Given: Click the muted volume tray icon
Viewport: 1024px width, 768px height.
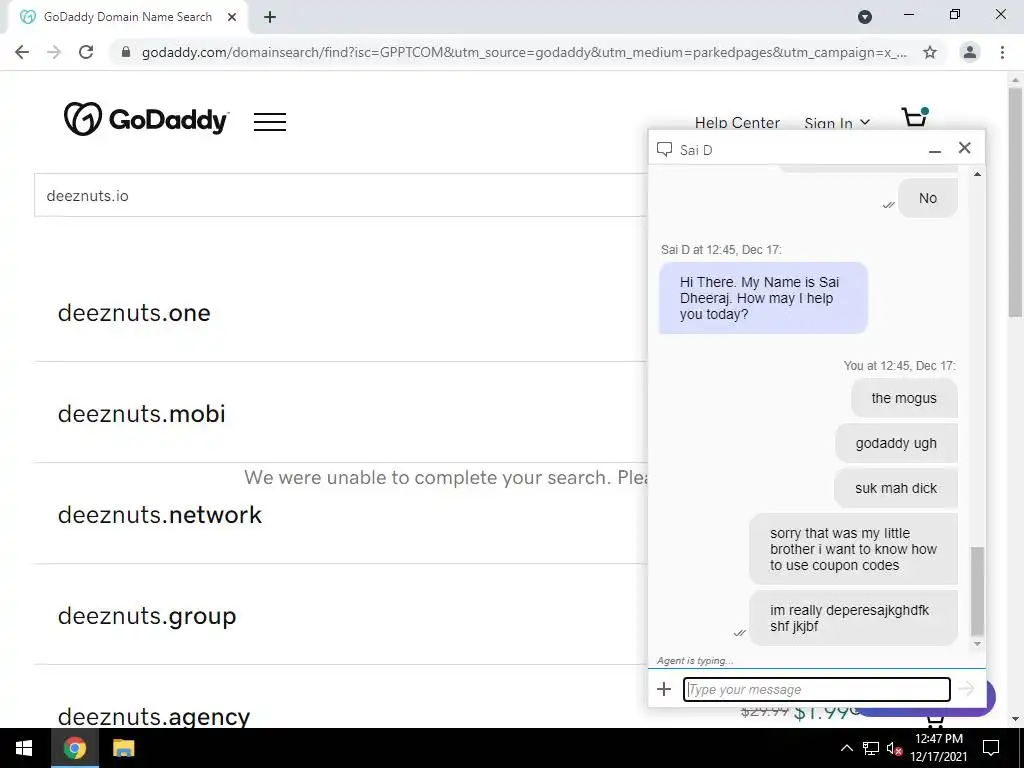Looking at the screenshot, I should click(x=895, y=748).
